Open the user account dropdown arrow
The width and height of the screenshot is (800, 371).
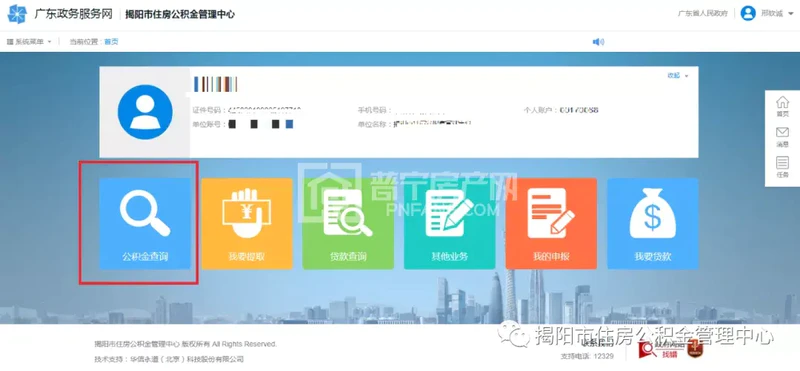point(791,14)
